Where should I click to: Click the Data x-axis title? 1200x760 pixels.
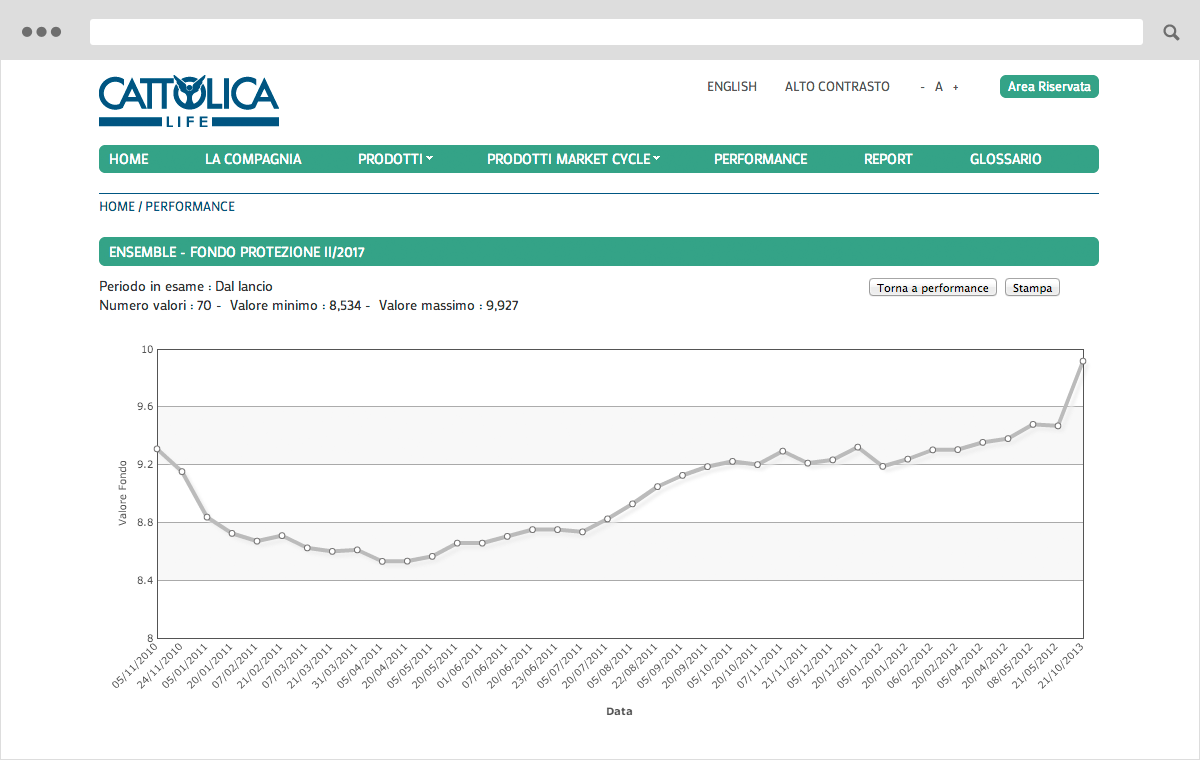[x=619, y=712]
